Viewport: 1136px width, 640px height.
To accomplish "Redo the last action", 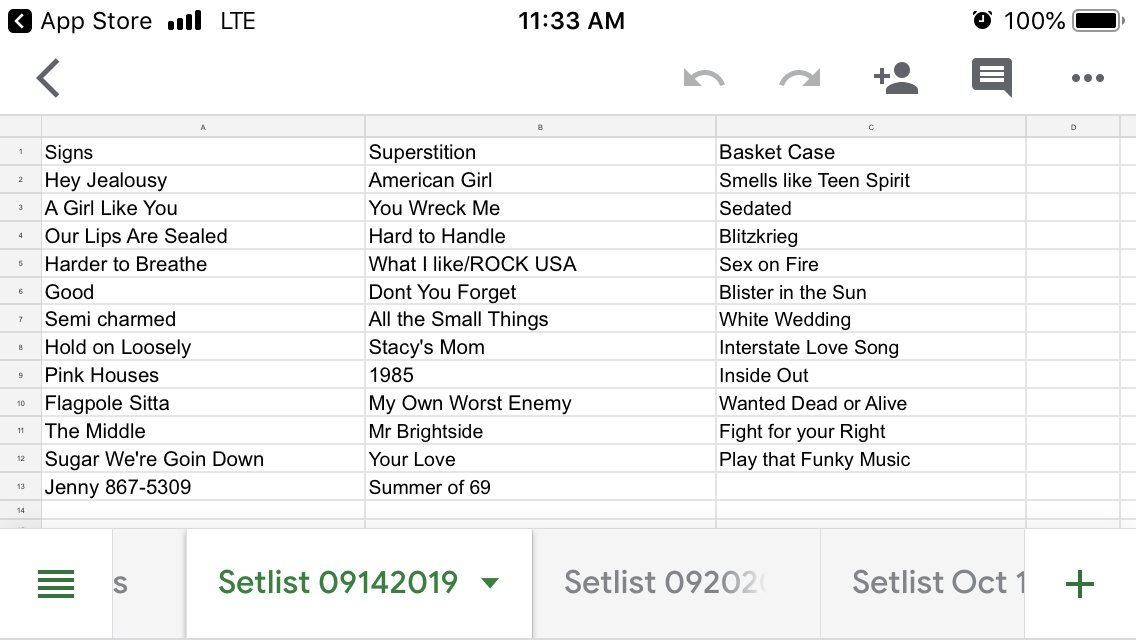I will [800, 78].
